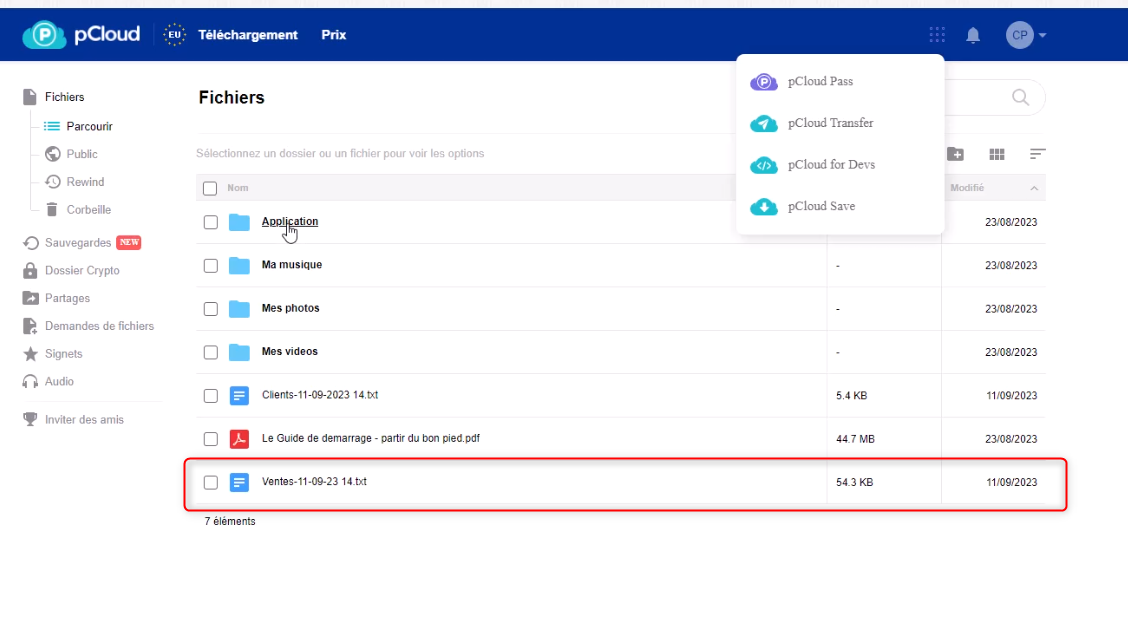Open the notifications bell
The width and height of the screenshot is (1128, 617).
pos(973,35)
